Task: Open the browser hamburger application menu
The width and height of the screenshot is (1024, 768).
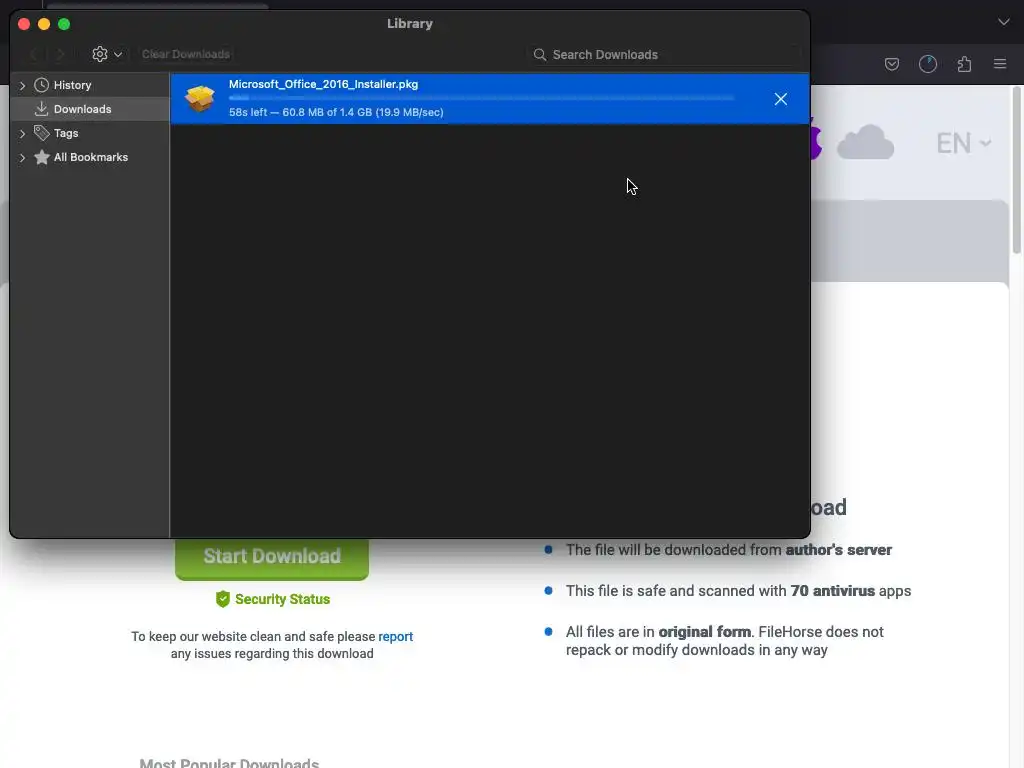Action: click(x=1000, y=64)
